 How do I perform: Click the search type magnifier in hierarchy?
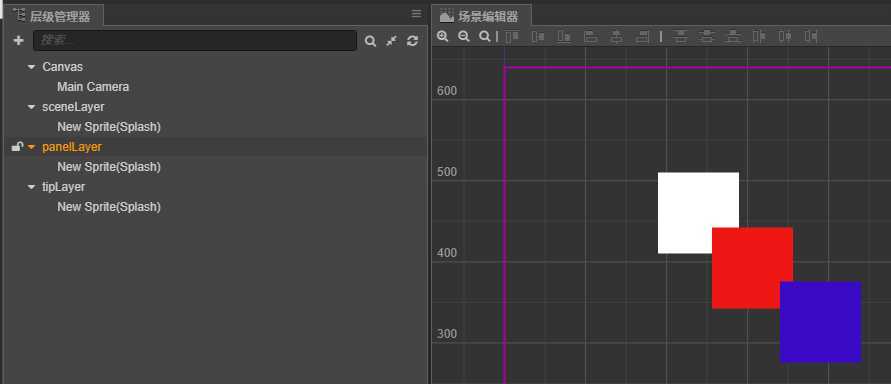(370, 41)
